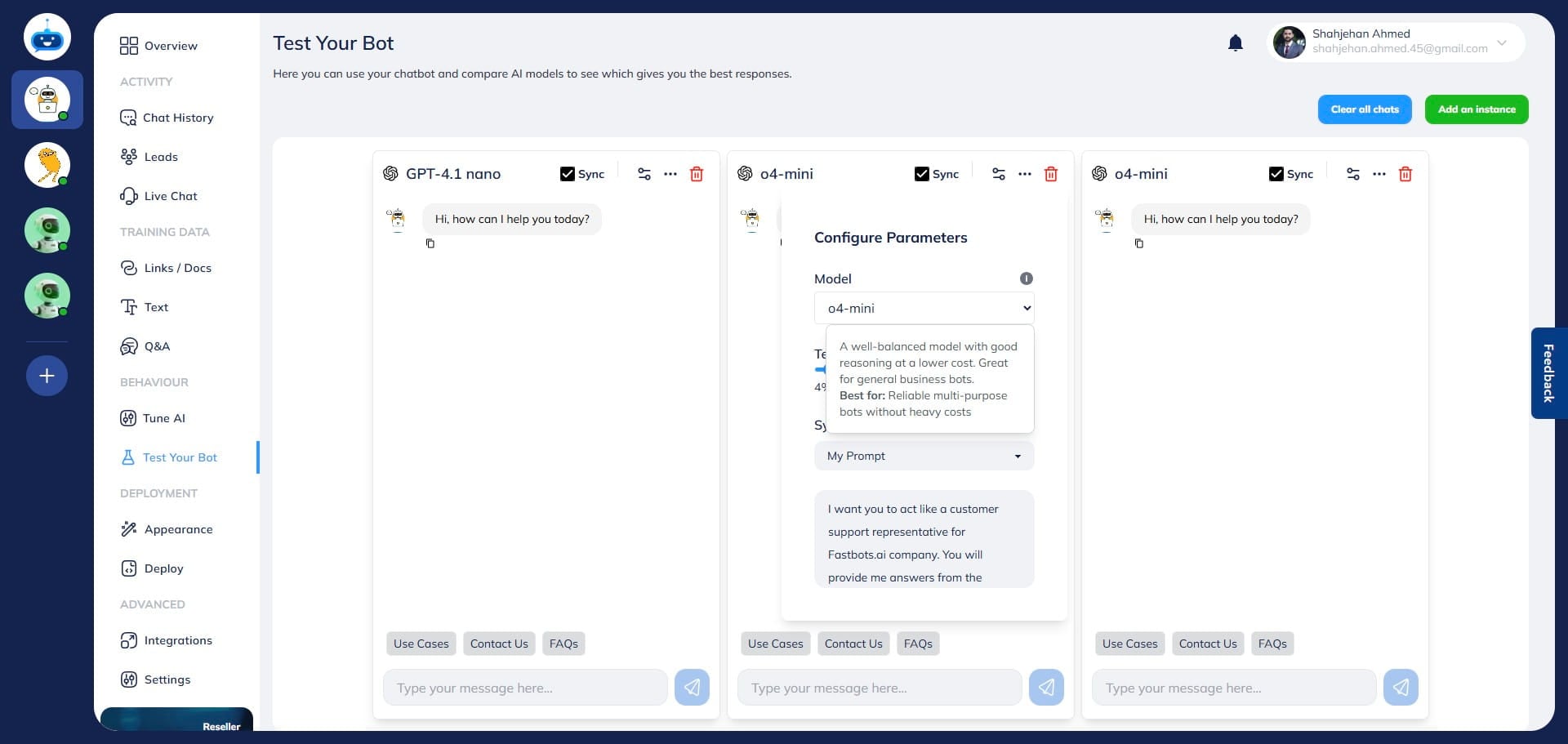Open the Appearance page
Viewport: 1568px width, 744px height.
[167, 529]
